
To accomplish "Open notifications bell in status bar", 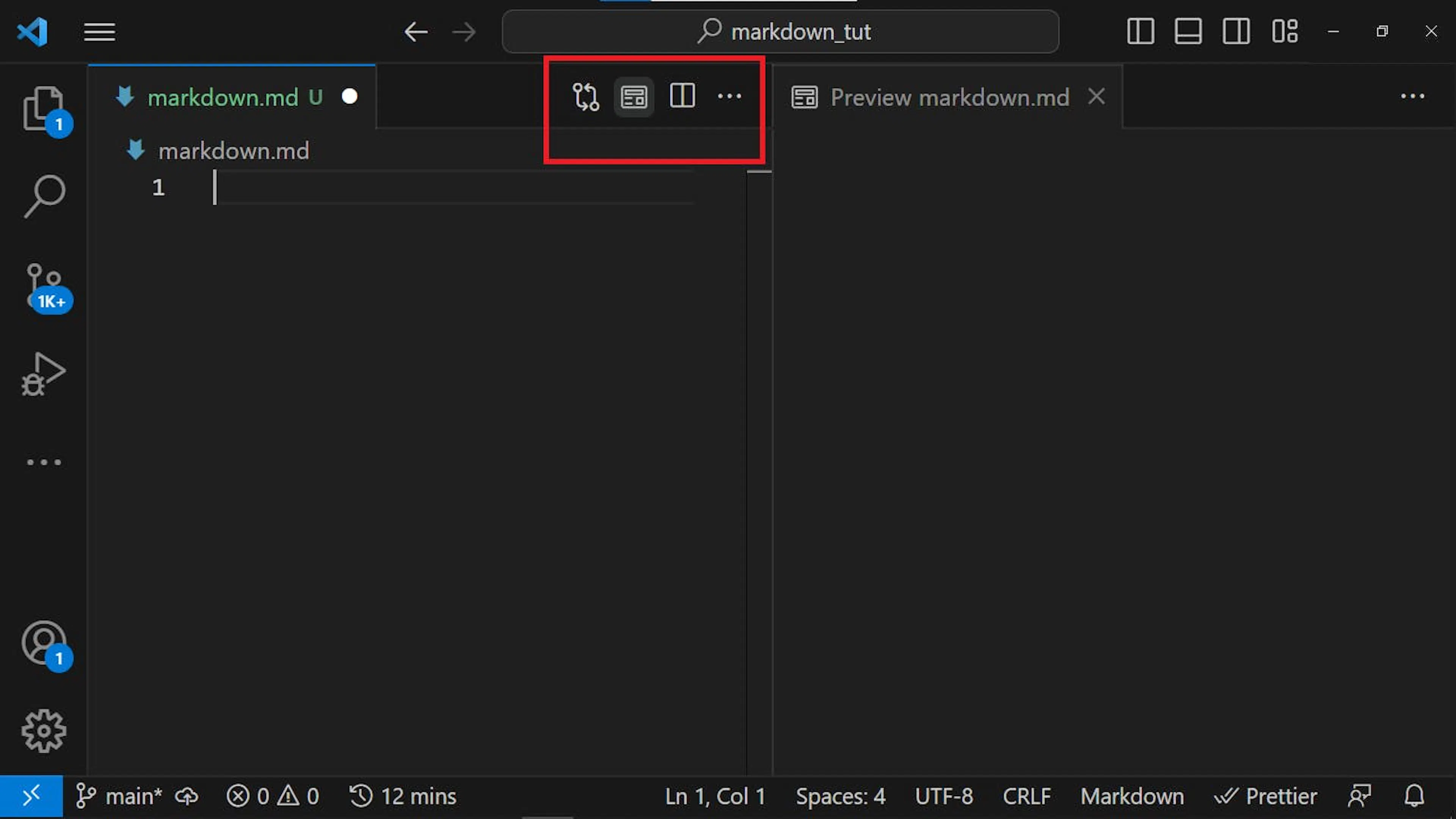I will (x=1414, y=796).
